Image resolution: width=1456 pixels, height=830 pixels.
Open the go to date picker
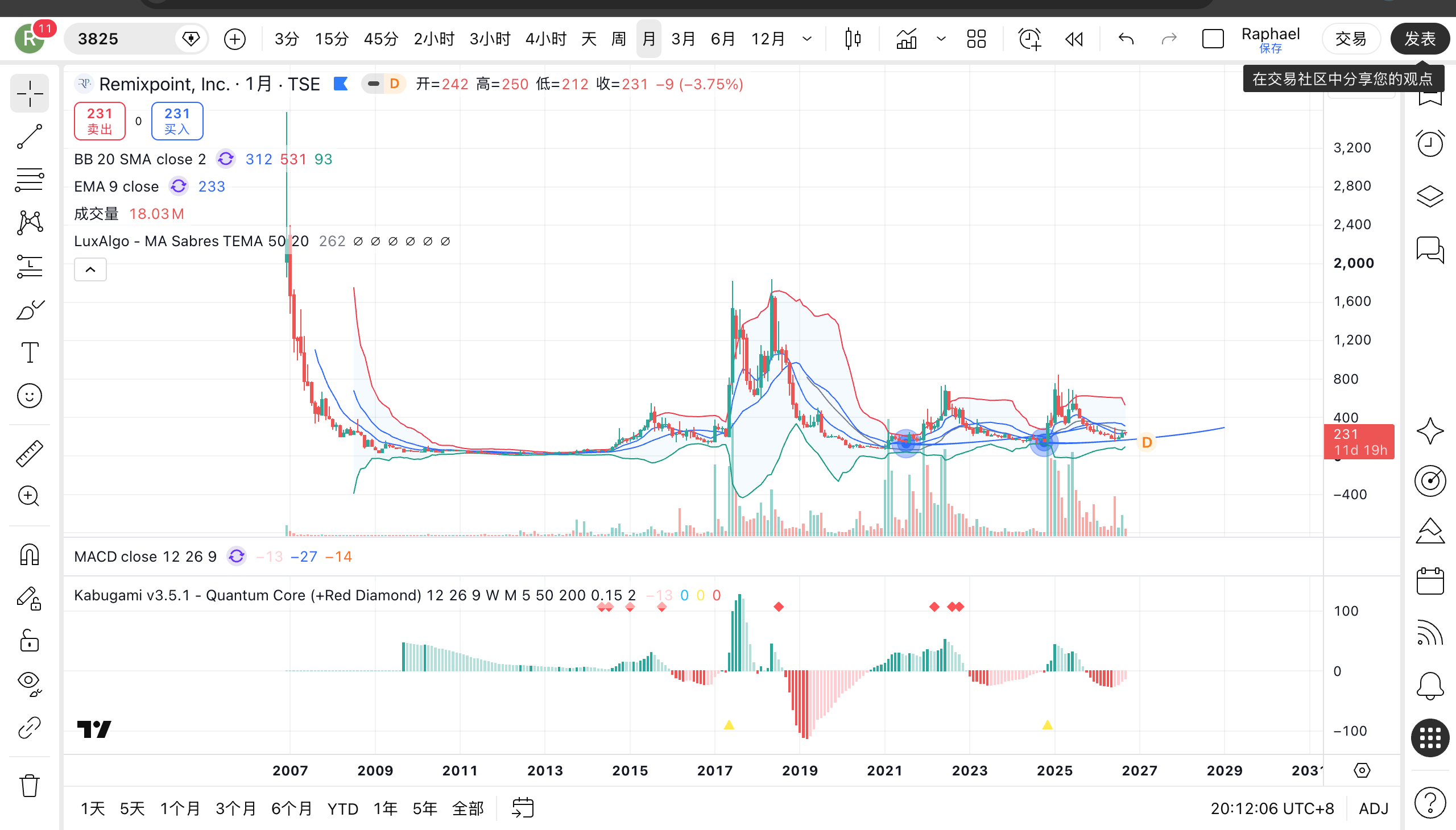click(x=523, y=808)
